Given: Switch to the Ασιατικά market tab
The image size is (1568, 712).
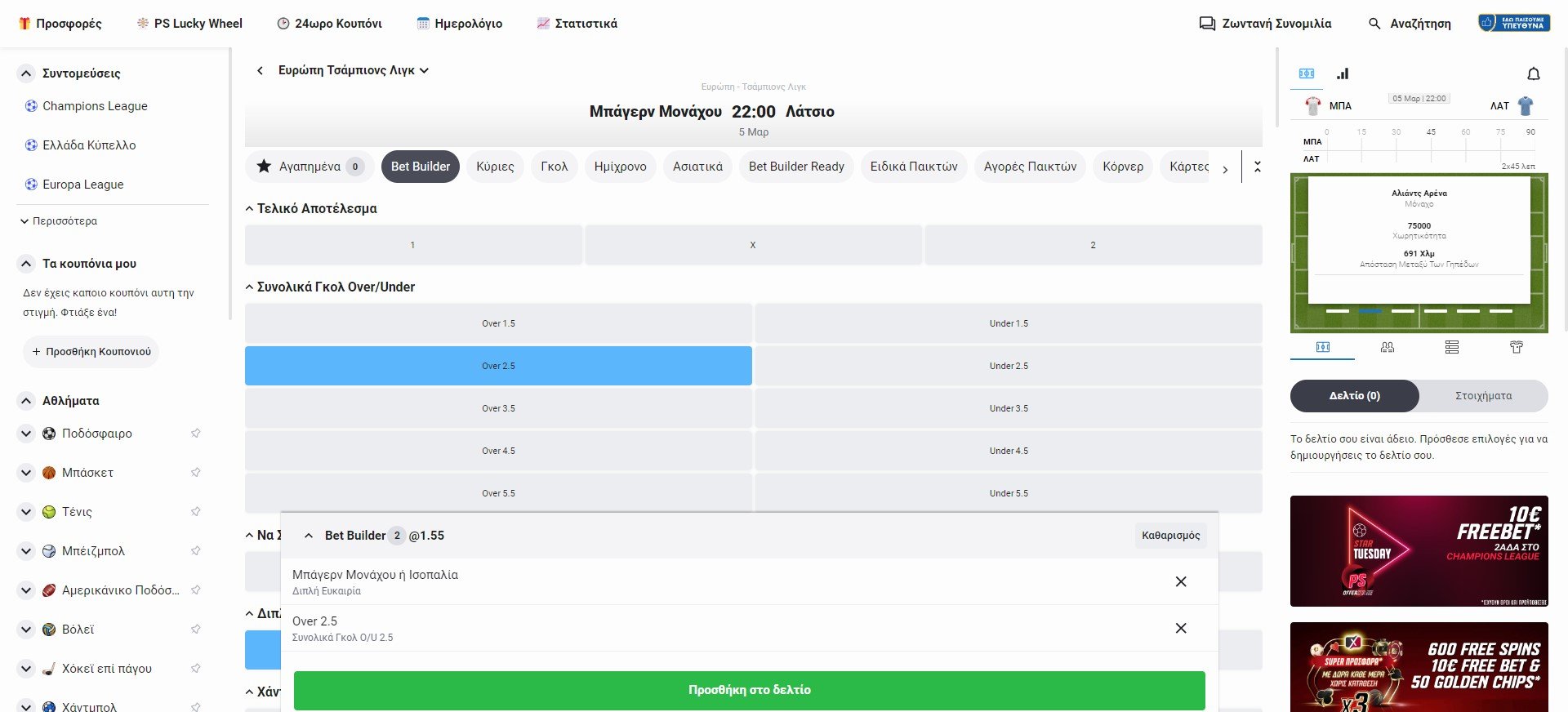Looking at the screenshot, I should pos(697,167).
